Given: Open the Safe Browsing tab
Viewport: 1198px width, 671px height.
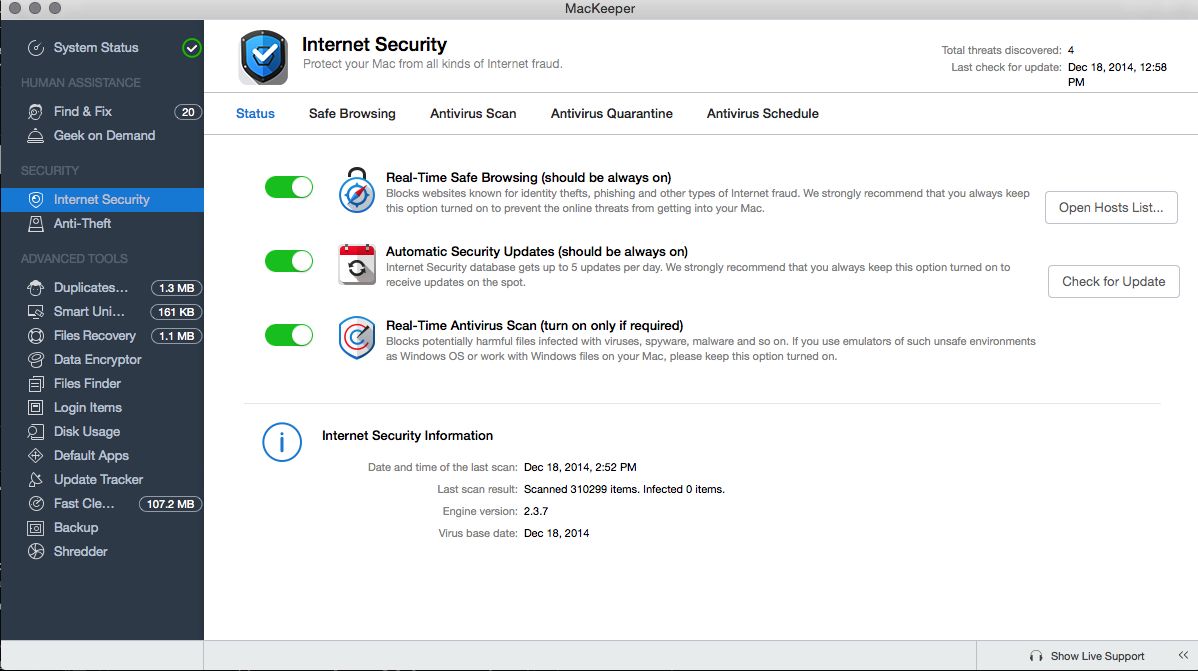Looking at the screenshot, I should click(x=352, y=114).
